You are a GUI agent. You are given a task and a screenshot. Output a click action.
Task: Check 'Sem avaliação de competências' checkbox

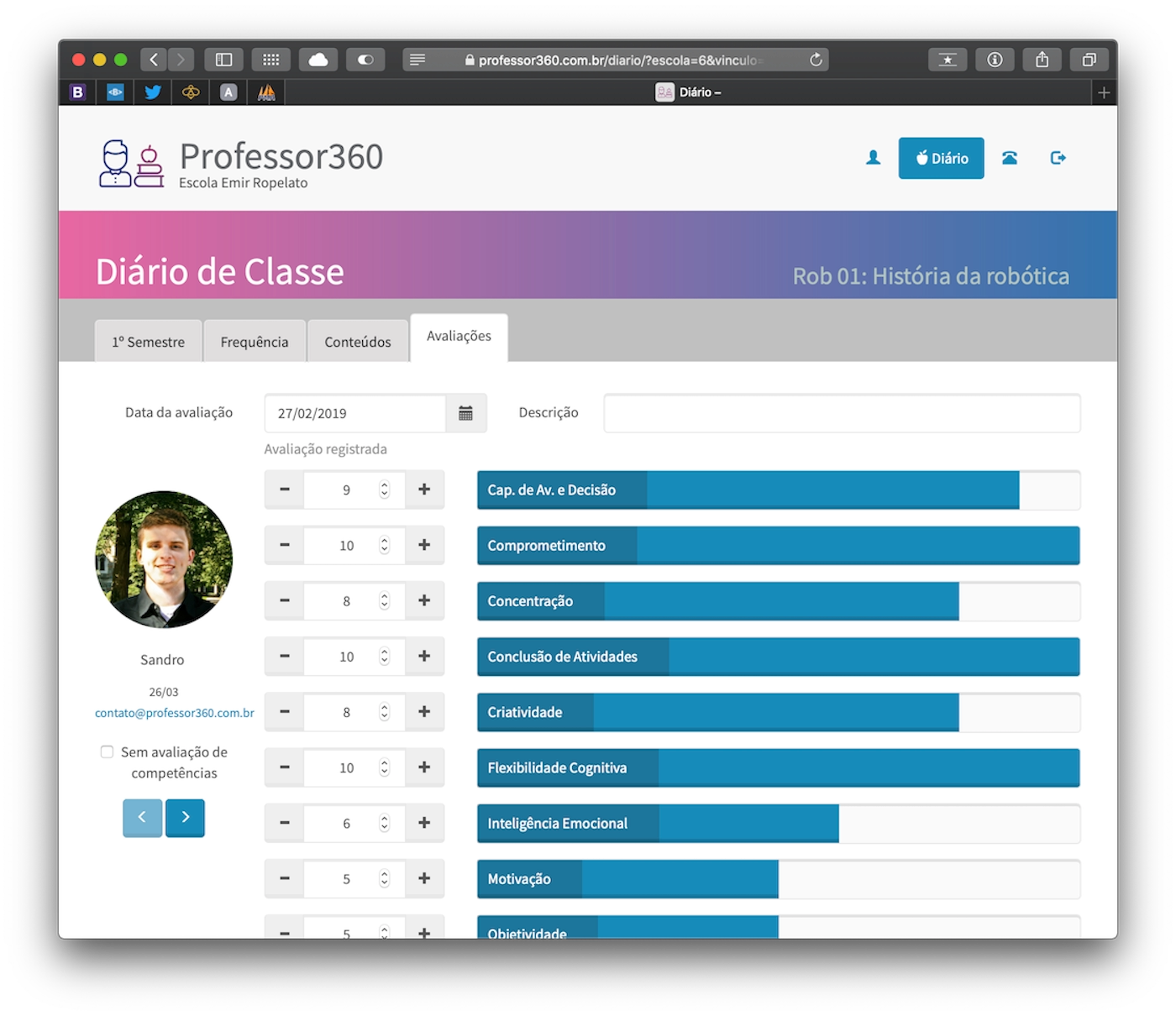pos(107,752)
